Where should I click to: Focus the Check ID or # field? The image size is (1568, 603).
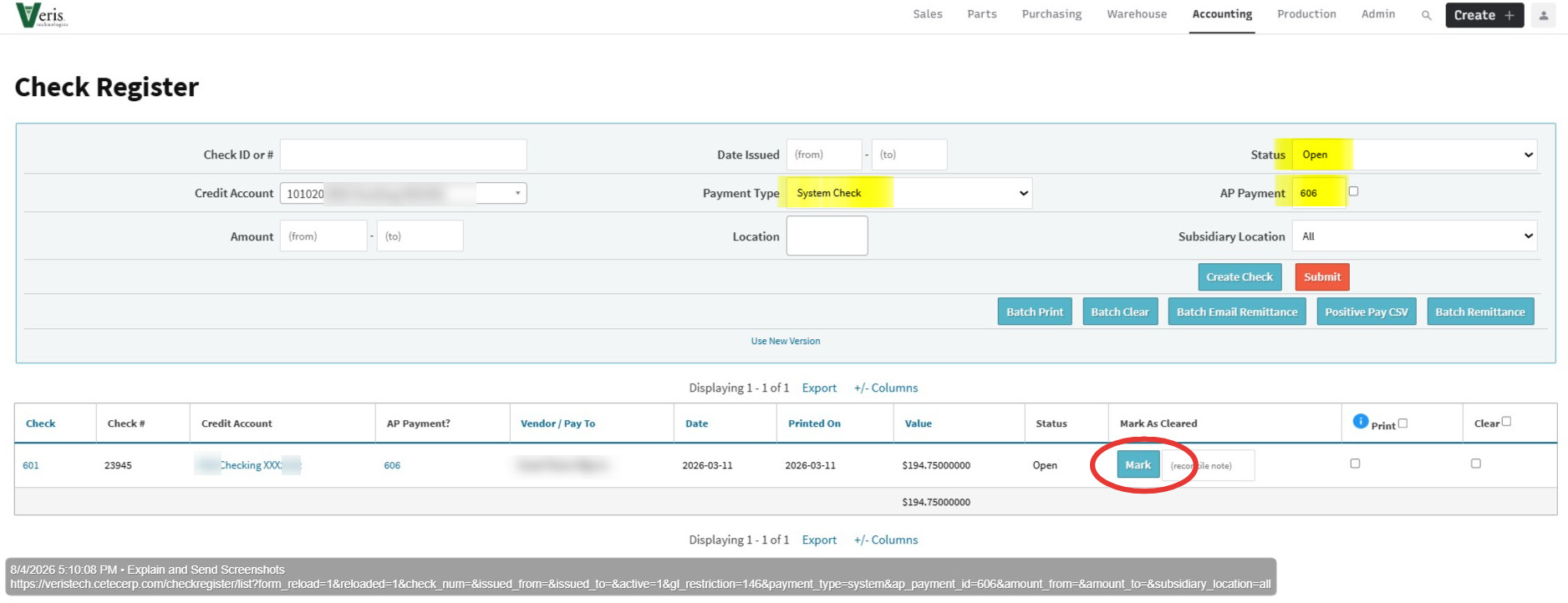pos(403,155)
